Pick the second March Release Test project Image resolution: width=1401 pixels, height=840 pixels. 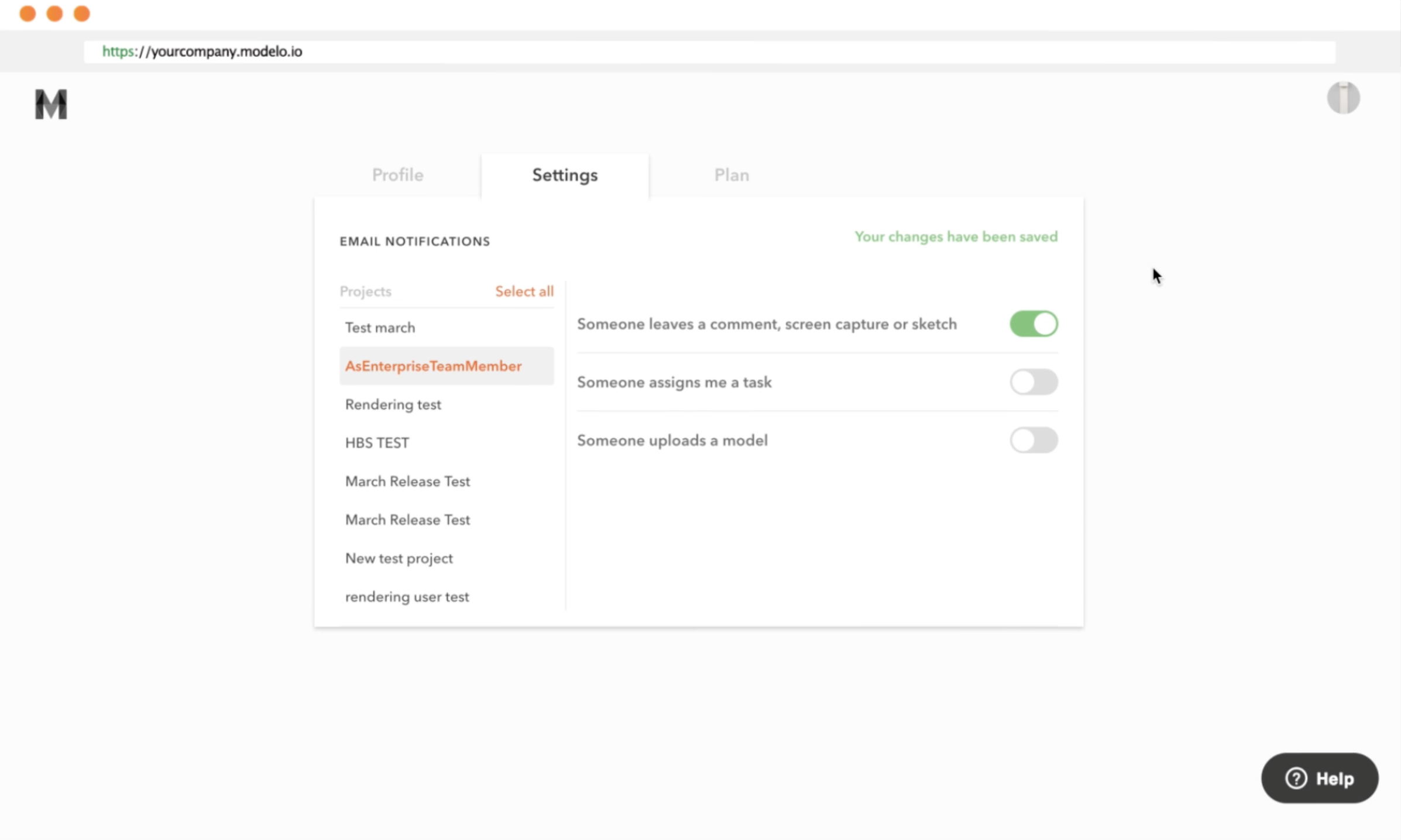tap(407, 520)
